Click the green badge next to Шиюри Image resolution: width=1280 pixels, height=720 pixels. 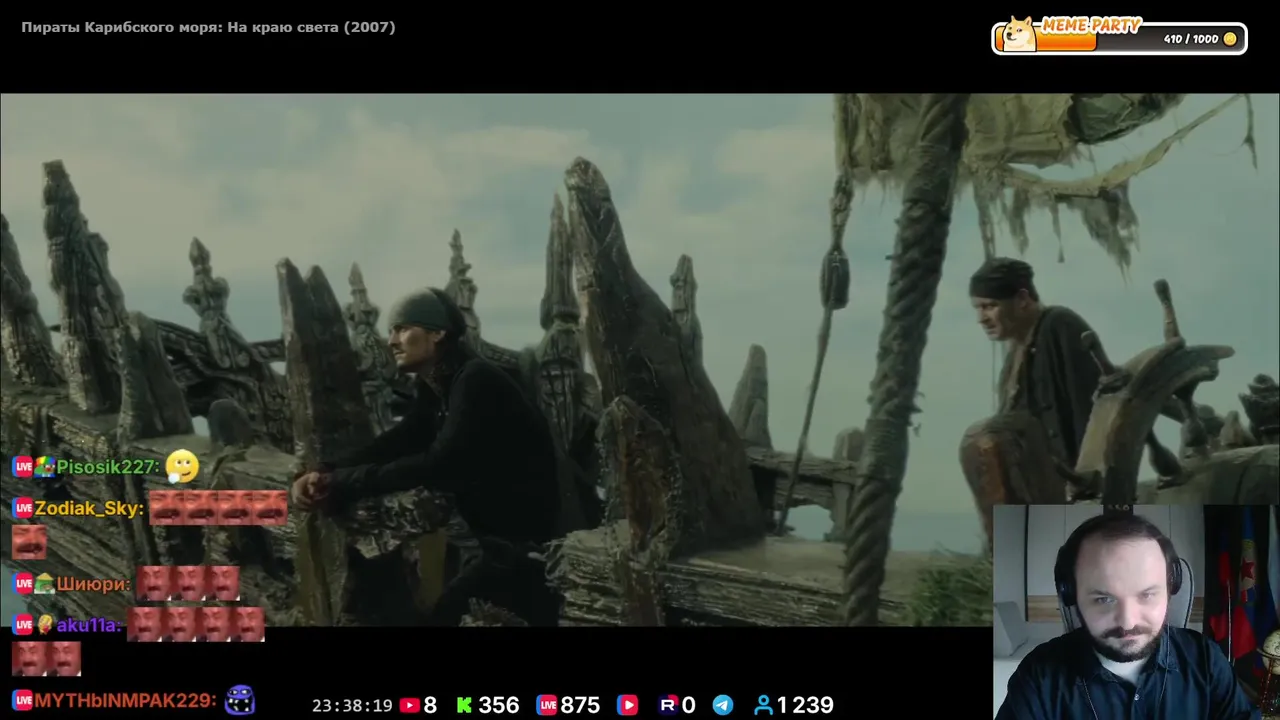[45, 584]
